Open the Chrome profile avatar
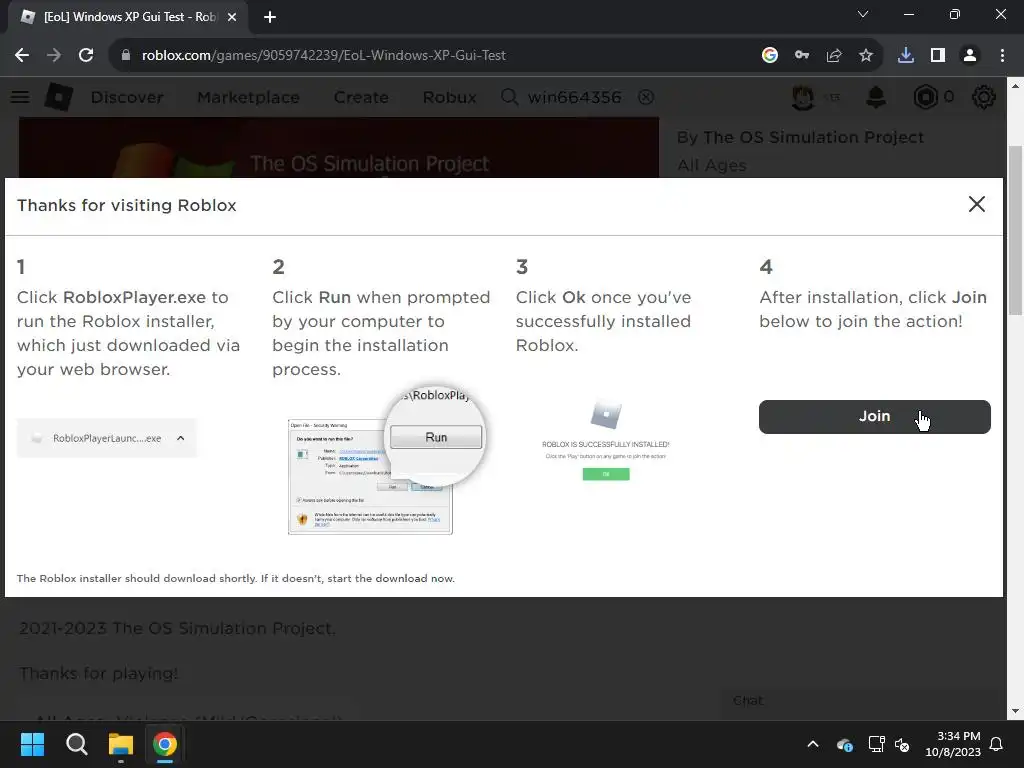 pyautogui.click(x=970, y=56)
